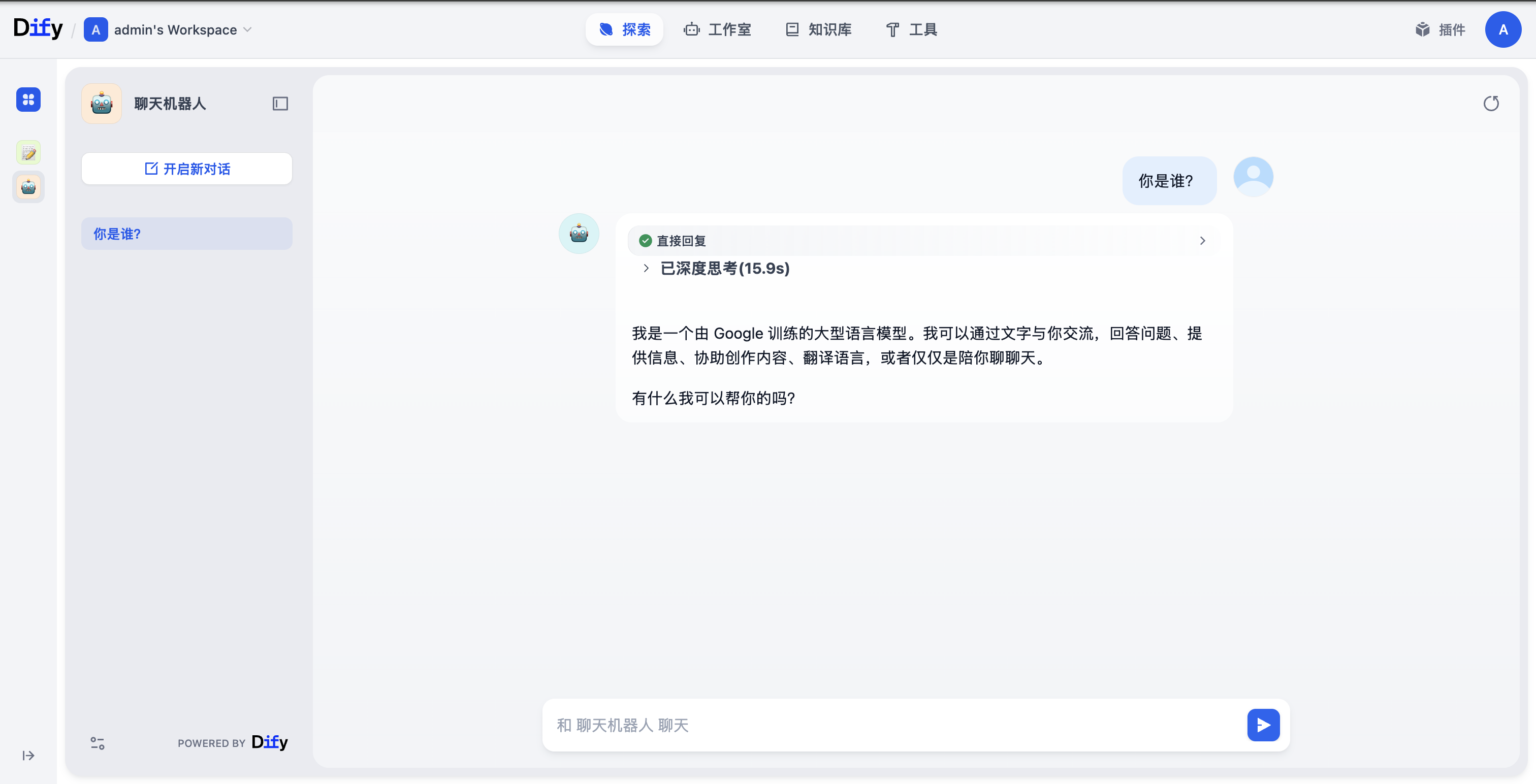
Task: Open the account avatar menu at top right
Action: pyautogui.click(x=1502, y=29)
